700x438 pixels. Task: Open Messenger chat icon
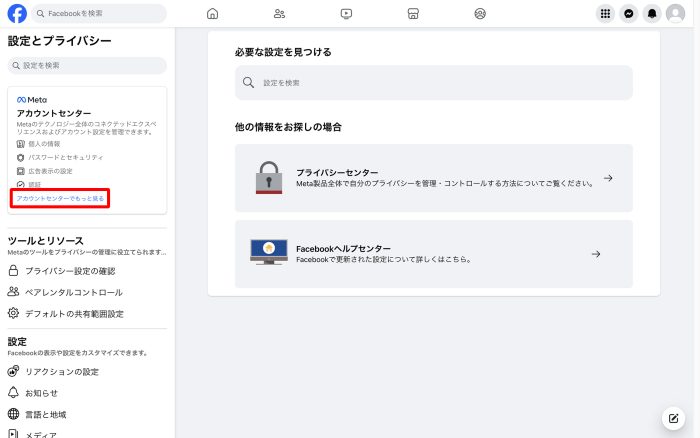629,14
